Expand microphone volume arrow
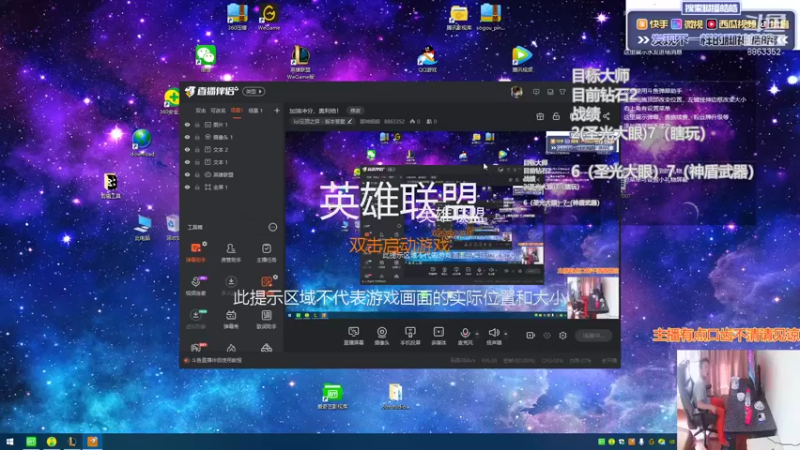Image resolution: width=800 pixels, height=450 pixels. coord(477,334)
